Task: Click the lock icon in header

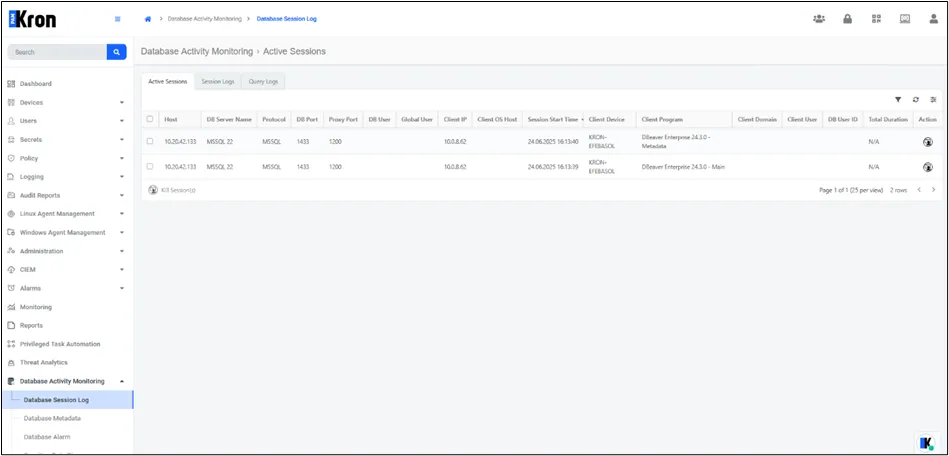Action: click(847, 19)
